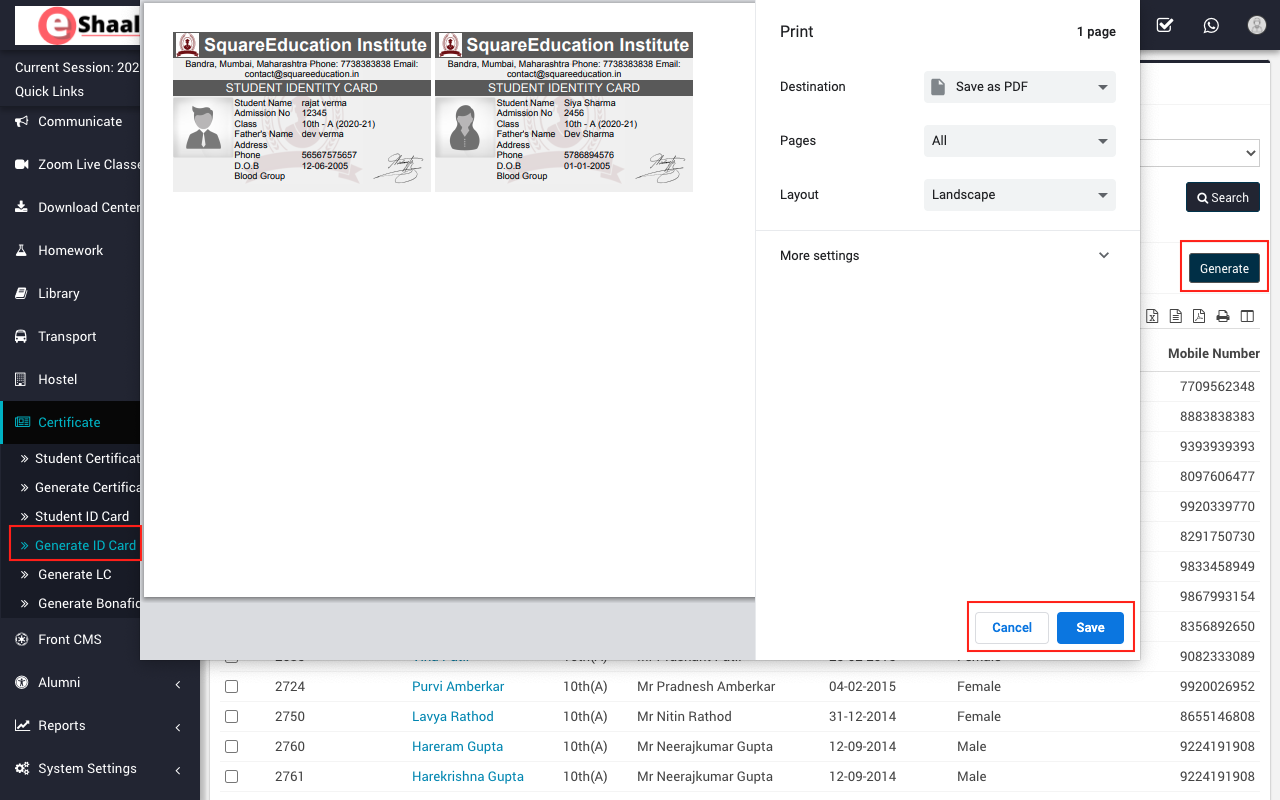The width and height of the screenshot is (1280, 800).
Task: Open Generate LC in sidebar
Action: (74, 575)
